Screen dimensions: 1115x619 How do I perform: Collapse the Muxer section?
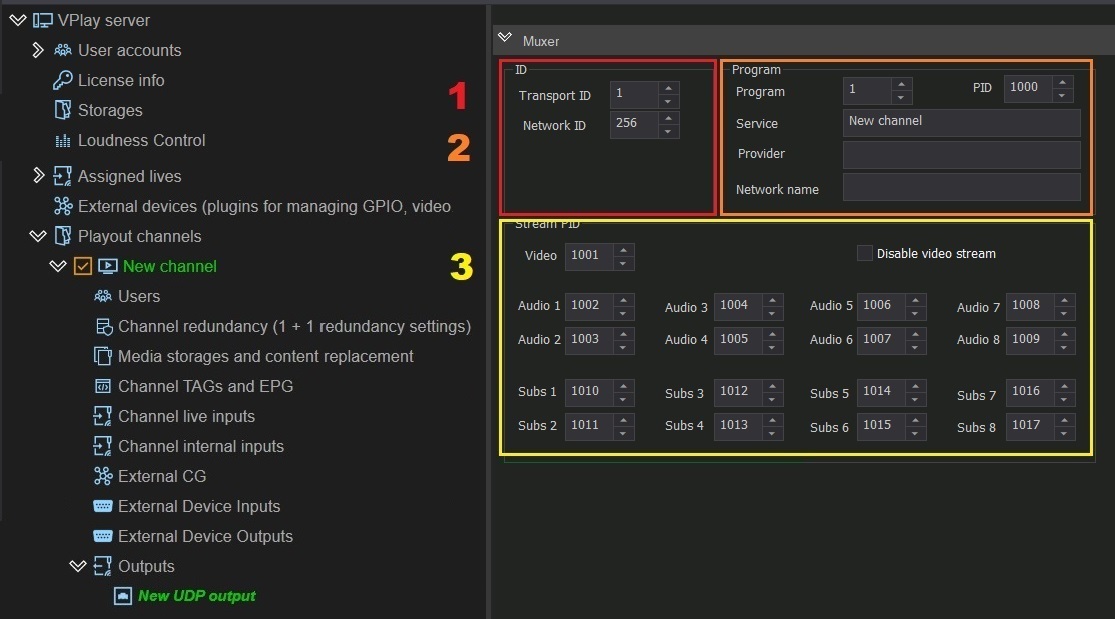pos(506,38)
